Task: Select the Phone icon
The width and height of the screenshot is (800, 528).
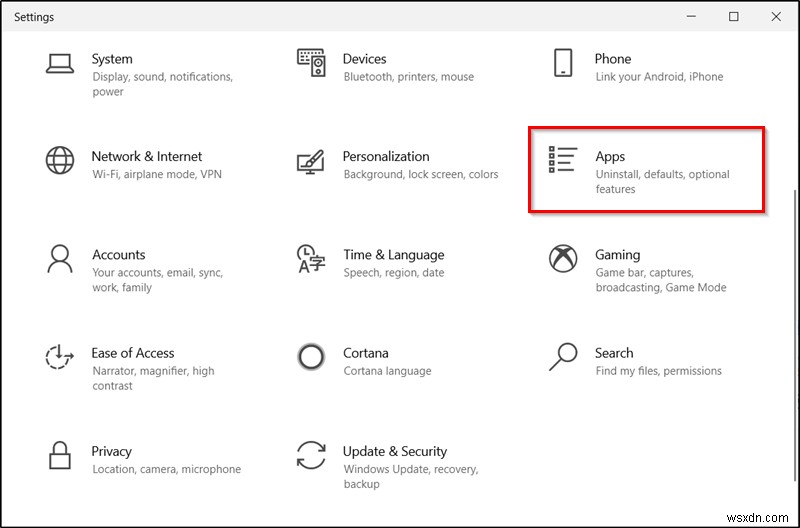Action: (x=563, y=62)
